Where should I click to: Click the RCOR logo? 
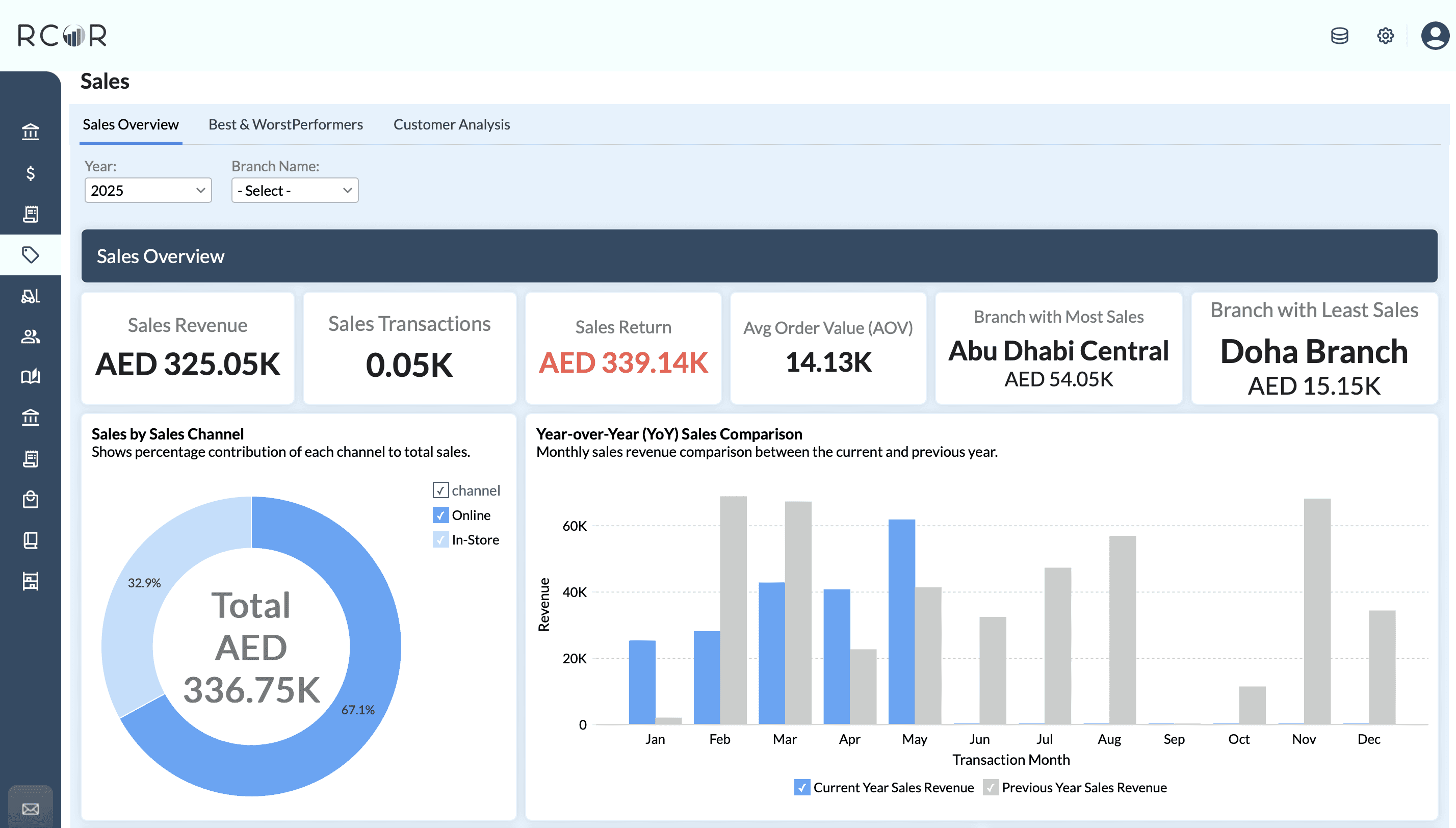(62, 36)
